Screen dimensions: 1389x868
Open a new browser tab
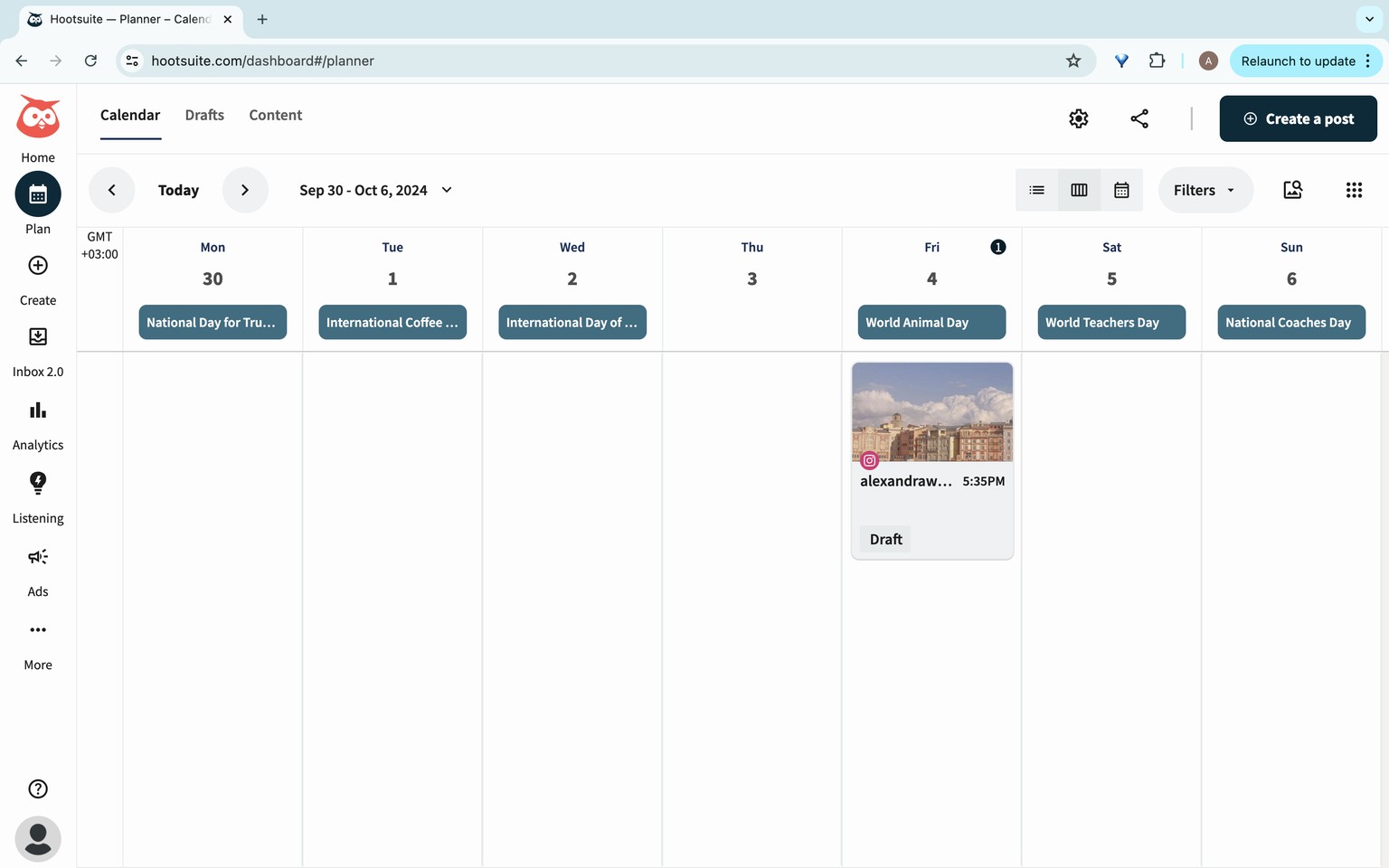coord(262,19)
